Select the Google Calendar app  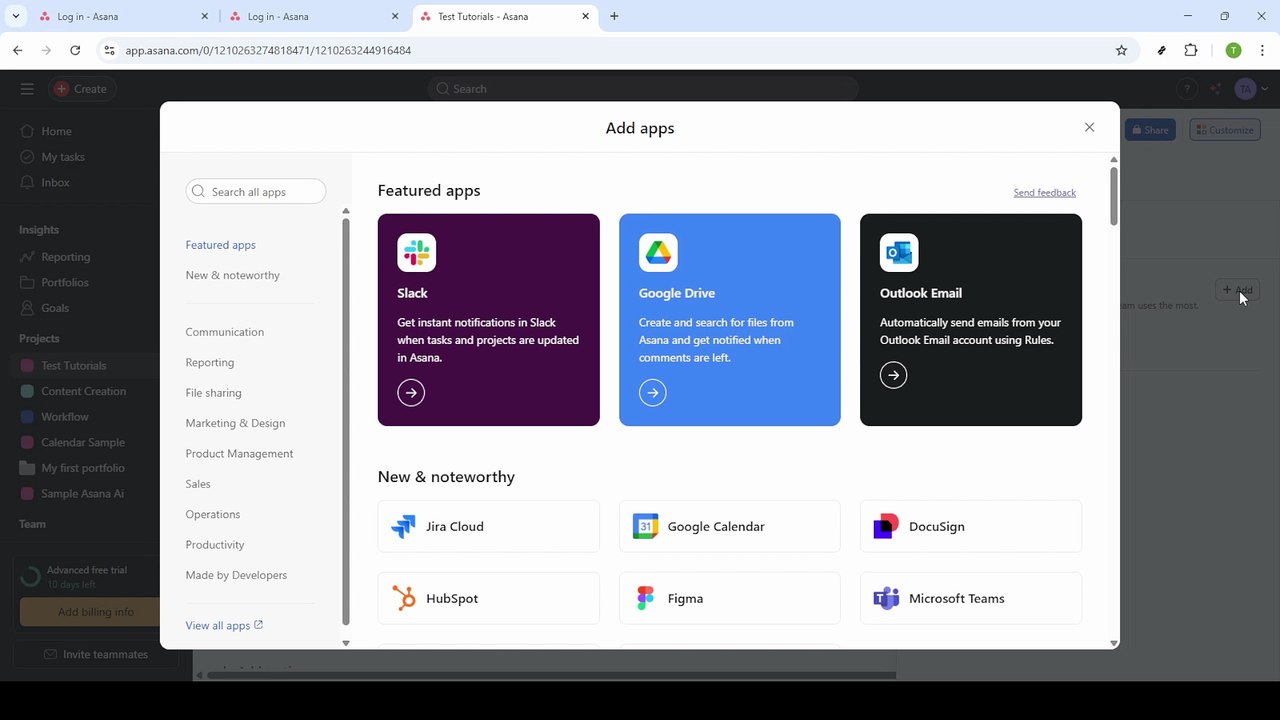point(730,526)
